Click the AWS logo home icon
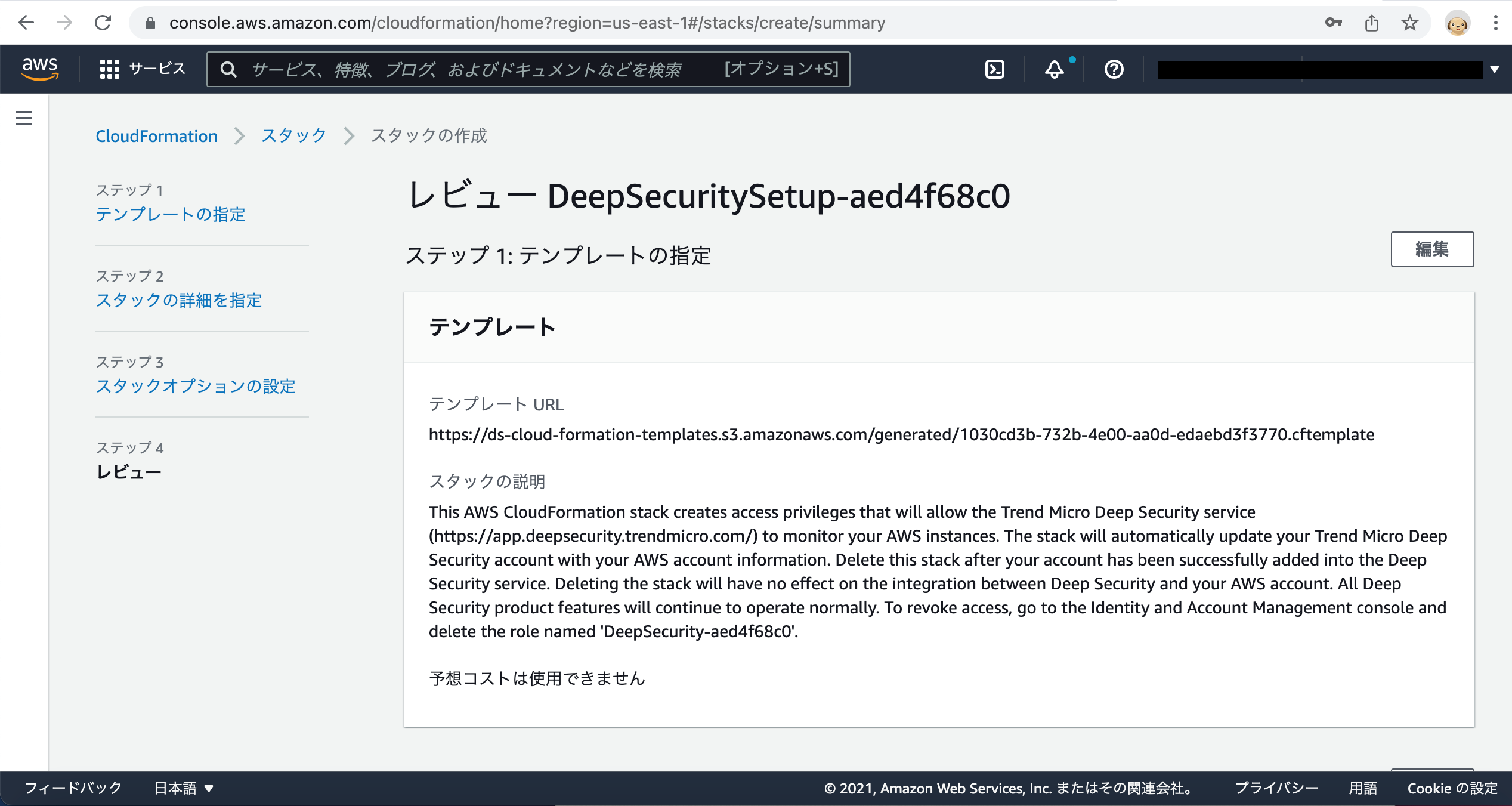This screenshot has height=806, width=1512. click(40, 69)
